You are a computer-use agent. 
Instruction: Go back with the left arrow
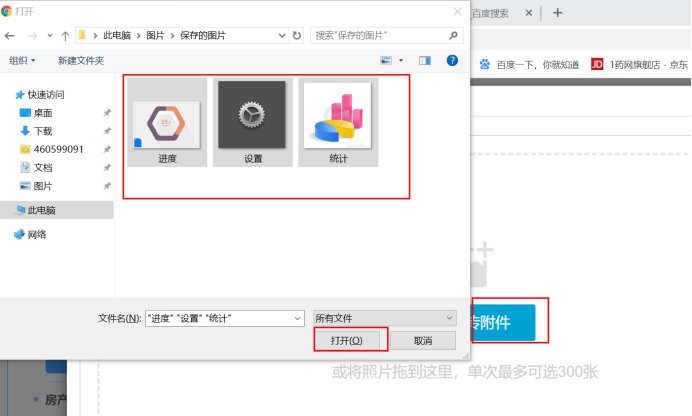10,36
